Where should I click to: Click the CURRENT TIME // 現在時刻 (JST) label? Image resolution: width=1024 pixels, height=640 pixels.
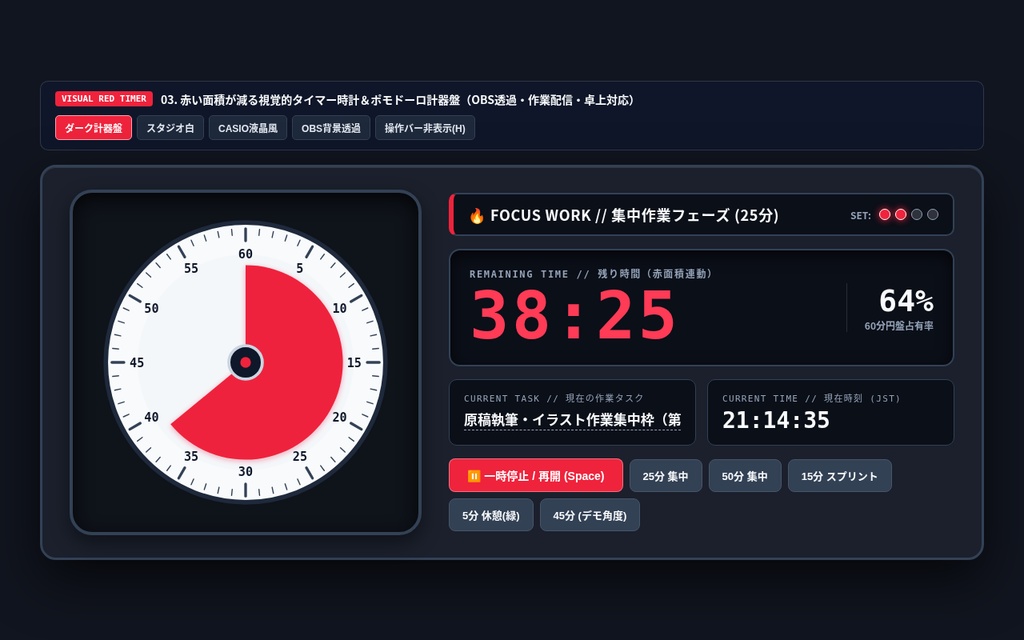[811, 398]
